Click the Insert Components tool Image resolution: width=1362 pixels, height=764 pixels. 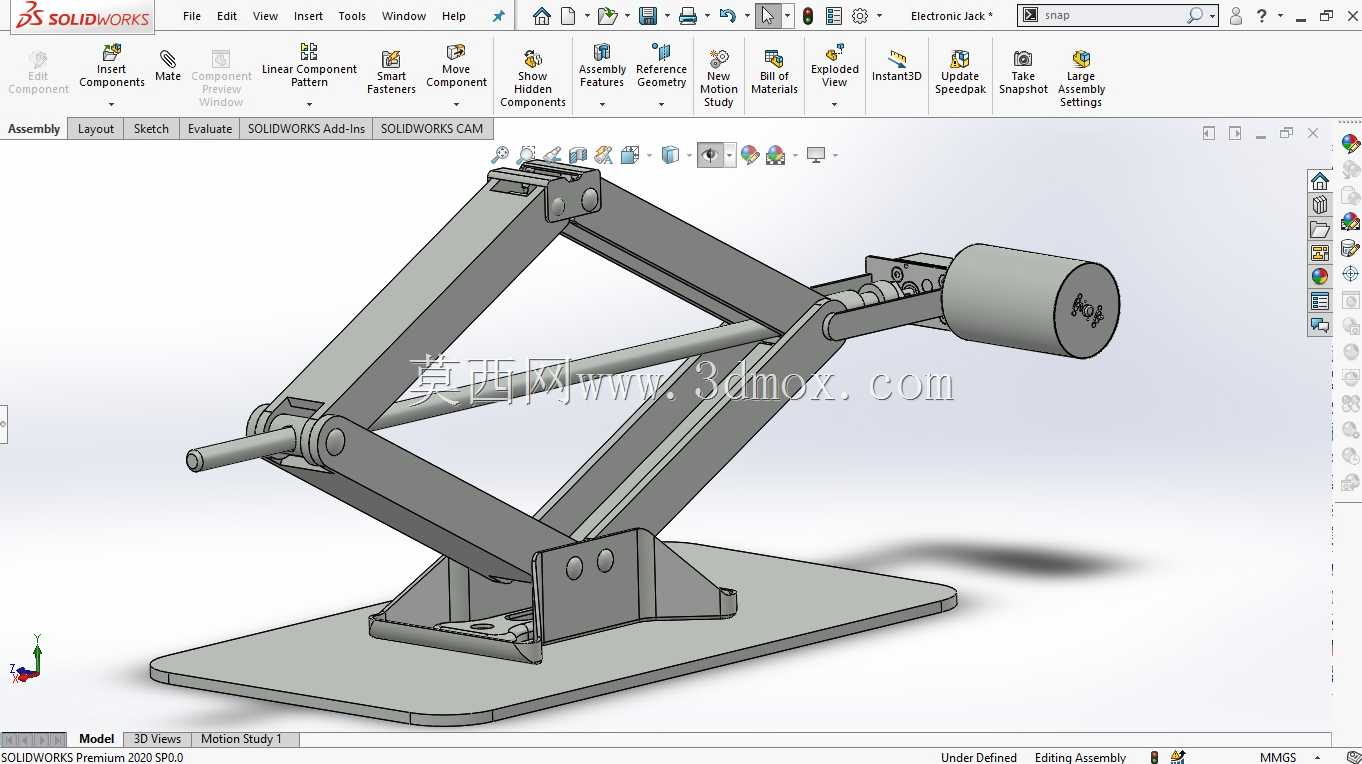(112, 66)
